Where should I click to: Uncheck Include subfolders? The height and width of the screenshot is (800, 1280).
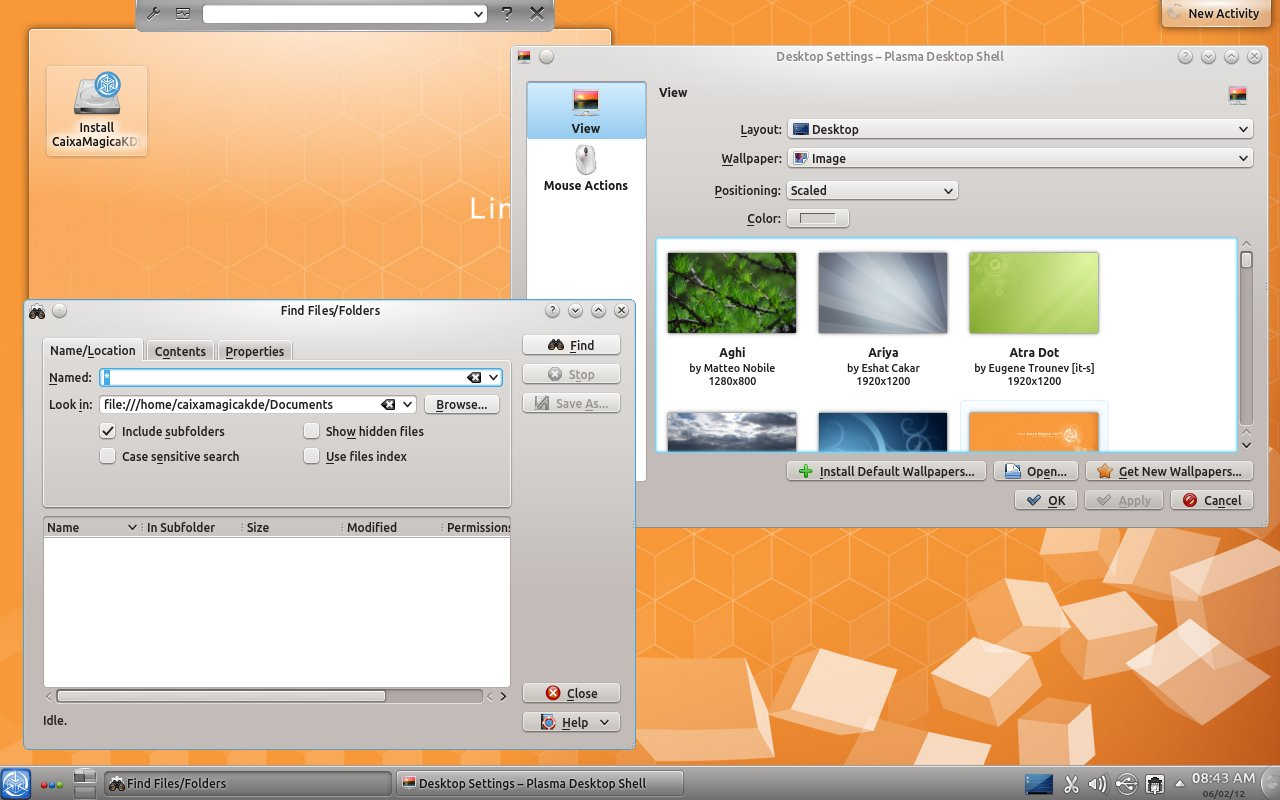[x=108, y=432]
